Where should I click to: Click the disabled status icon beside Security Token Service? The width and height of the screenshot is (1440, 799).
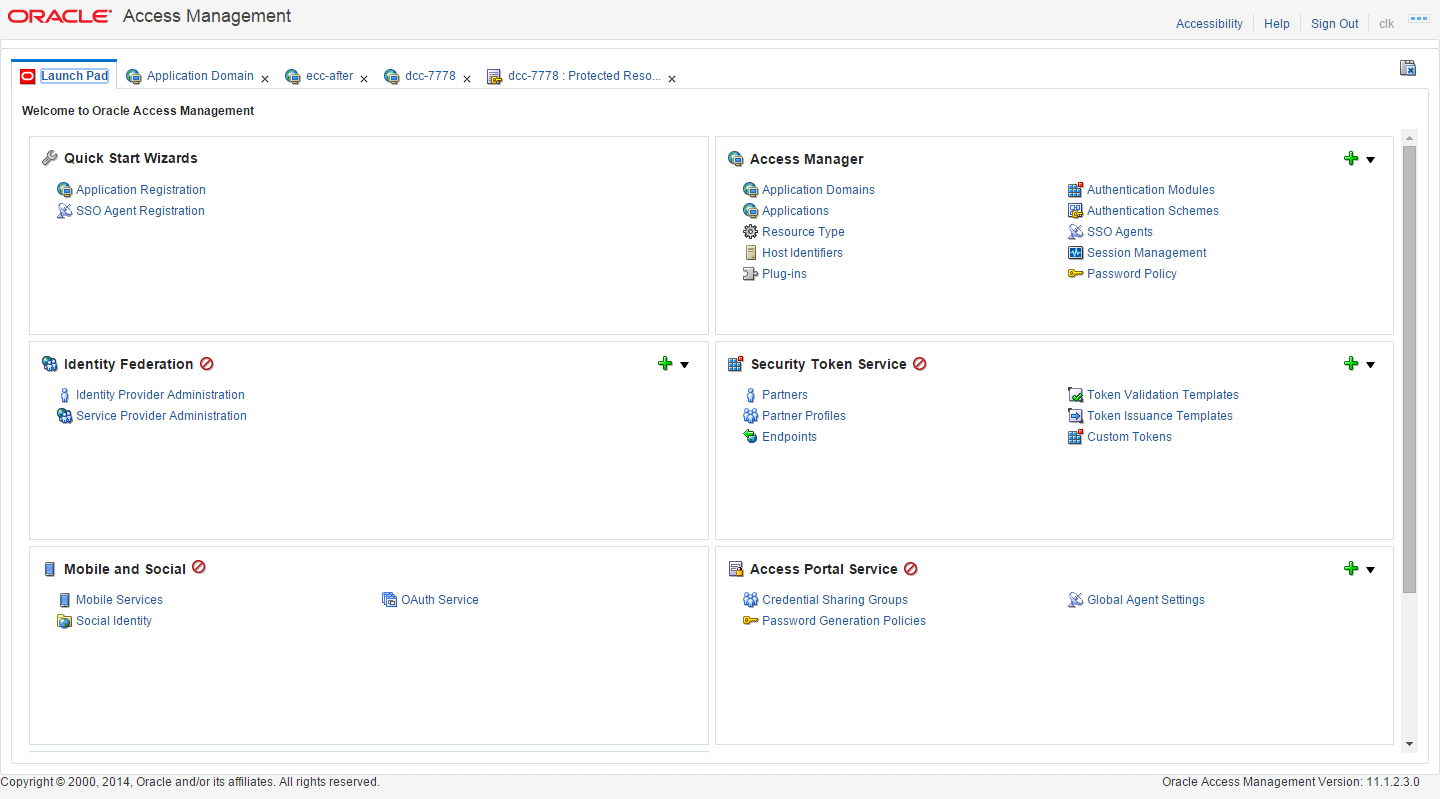[x=920, y=364]
